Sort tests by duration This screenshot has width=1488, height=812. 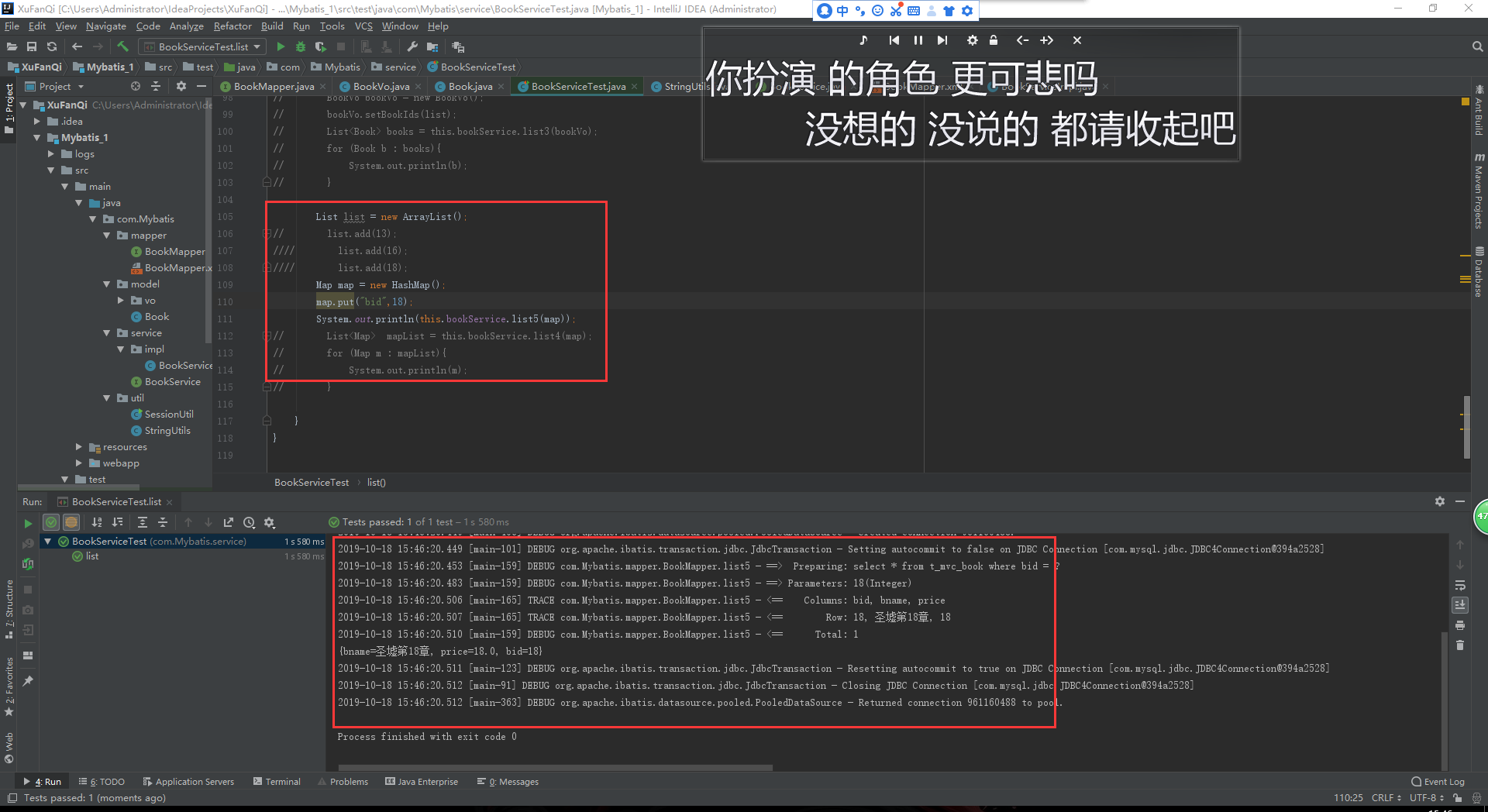(x=118, y=523)
